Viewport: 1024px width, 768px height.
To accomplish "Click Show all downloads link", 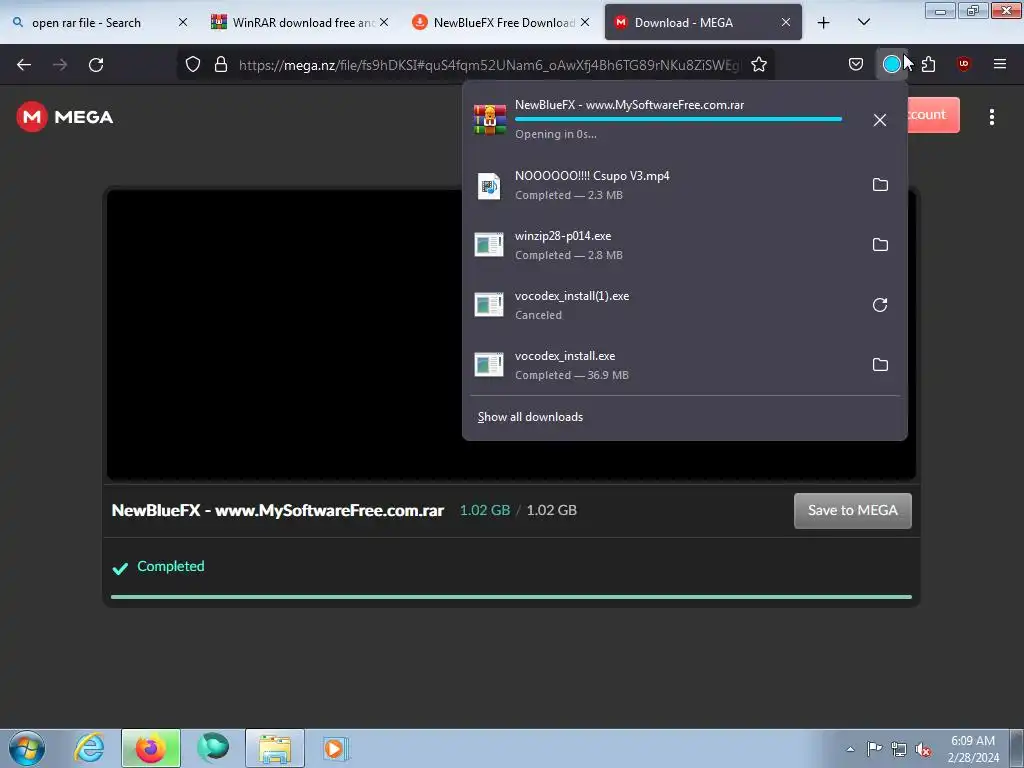I will click(x=530, y=417).
